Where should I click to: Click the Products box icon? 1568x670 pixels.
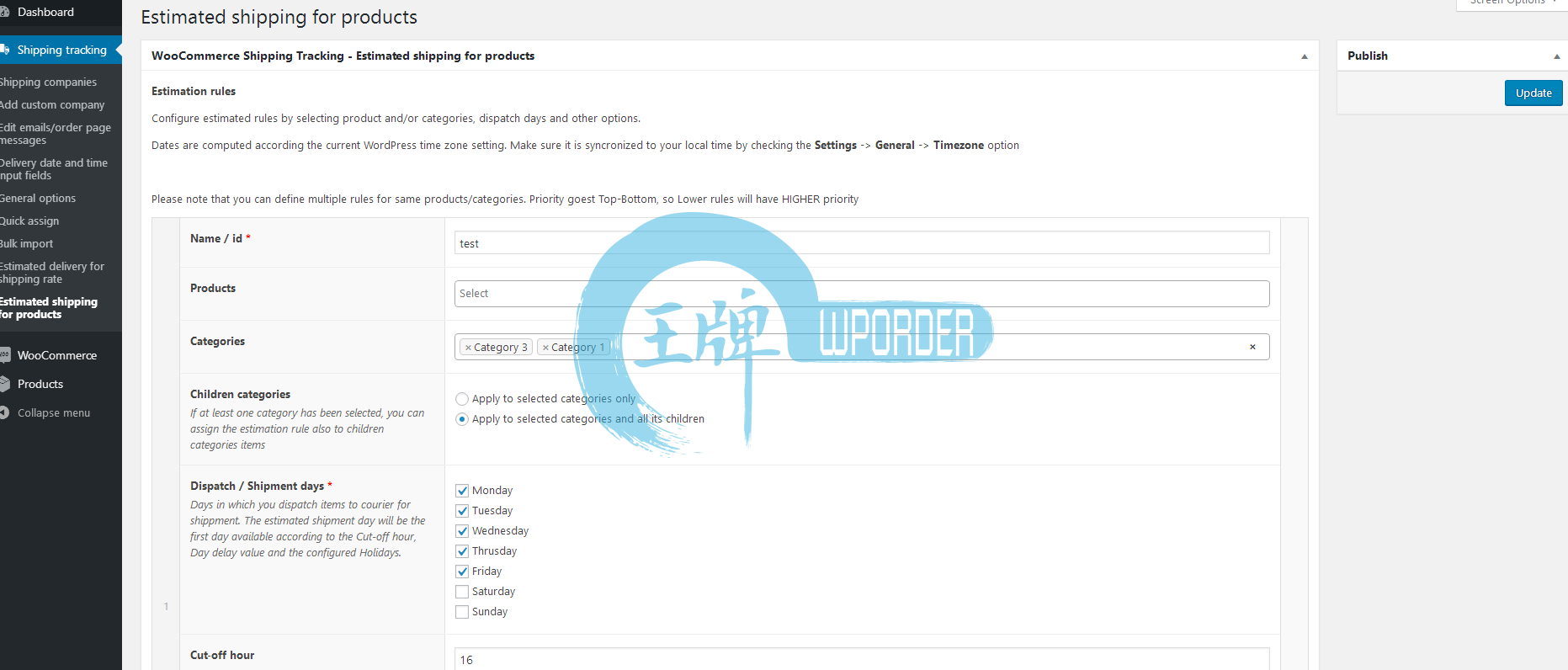point(4,384)
